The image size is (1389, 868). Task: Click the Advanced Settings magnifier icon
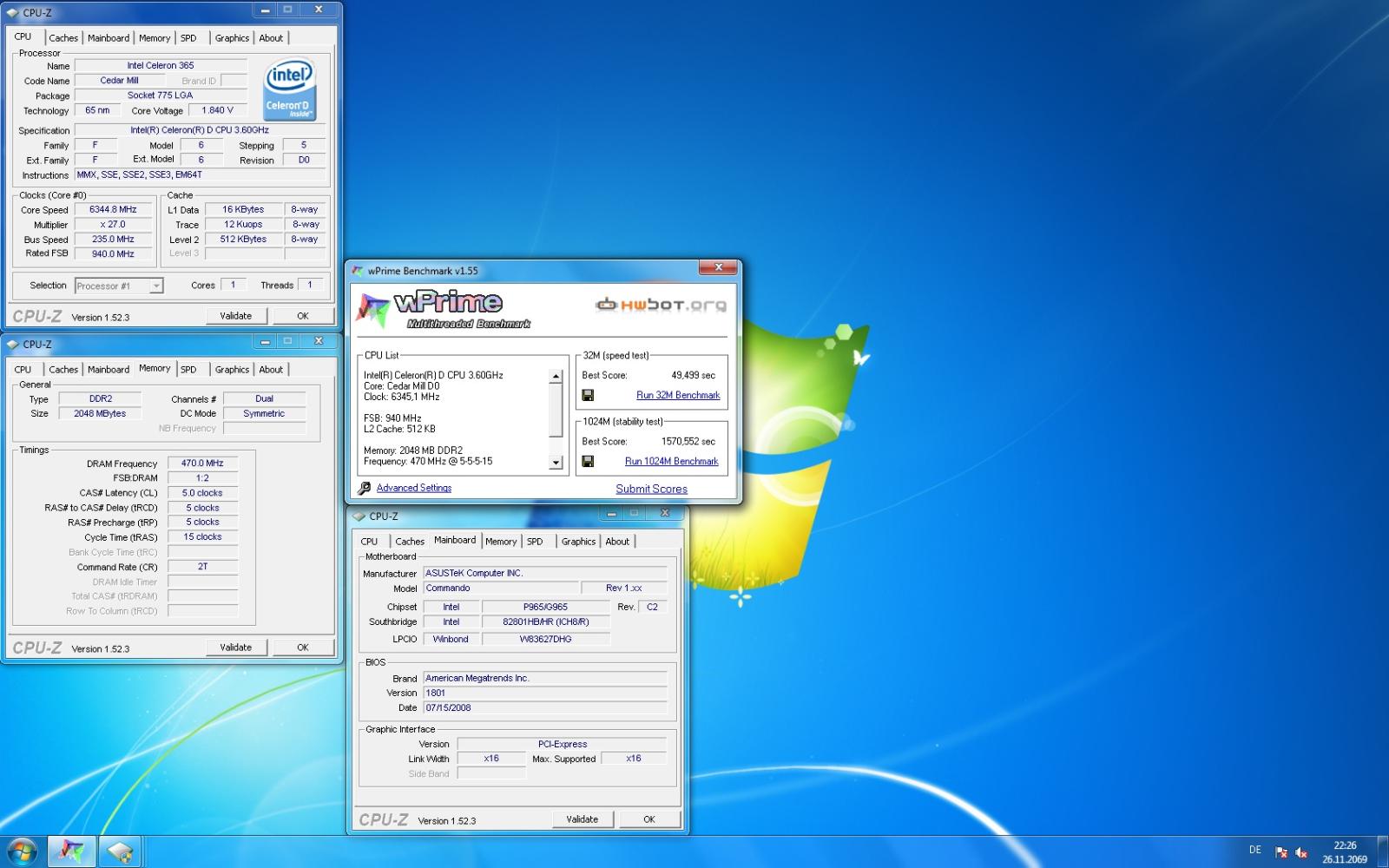(x=365, y=489)
